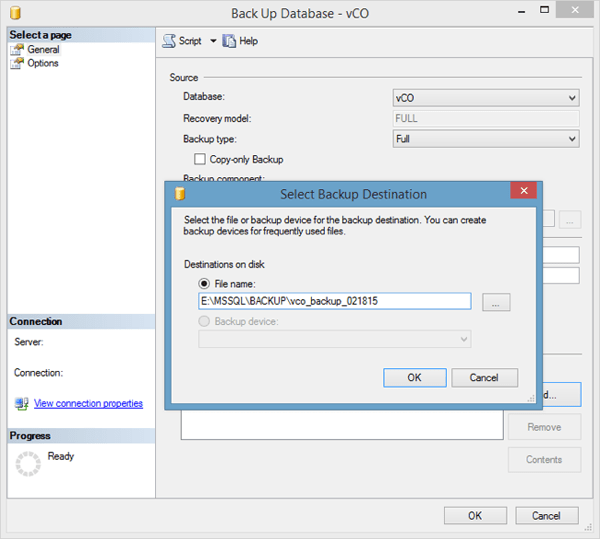Cancel the Select Backup Destination dialog
The height and width of the screenshot is (539, 600).
point(484,377)
